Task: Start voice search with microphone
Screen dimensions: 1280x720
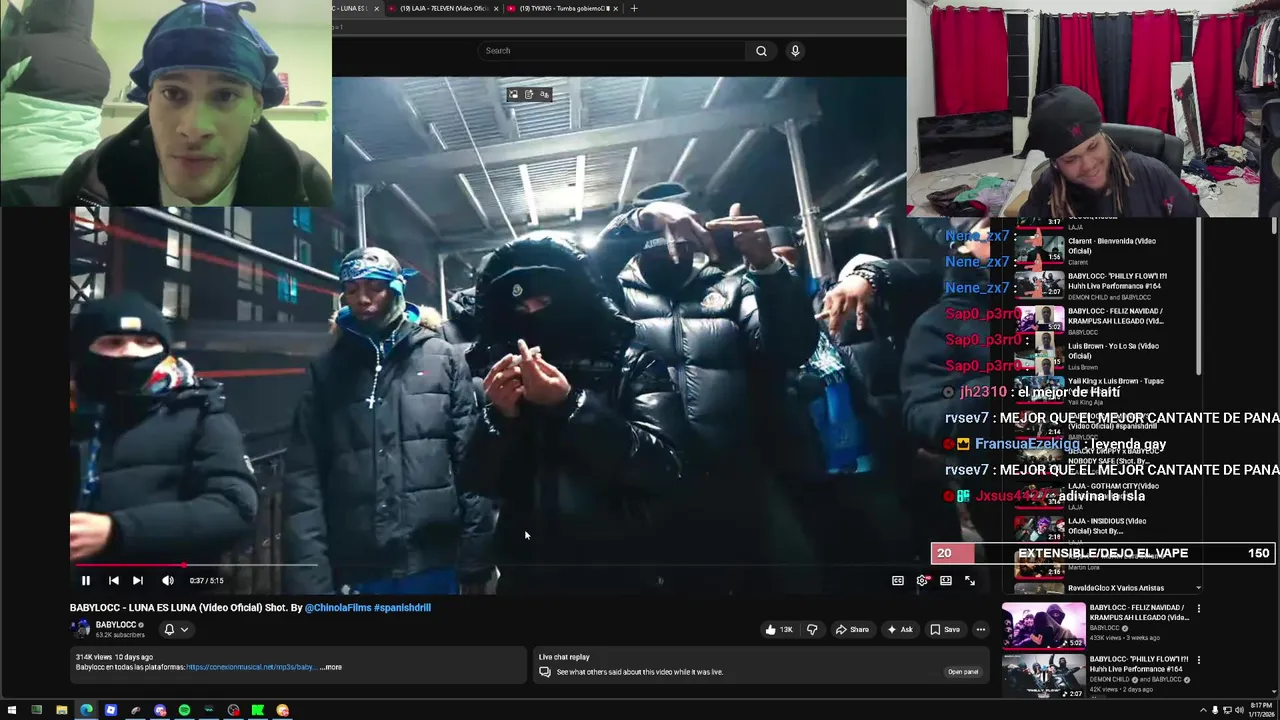Action: 795,50
